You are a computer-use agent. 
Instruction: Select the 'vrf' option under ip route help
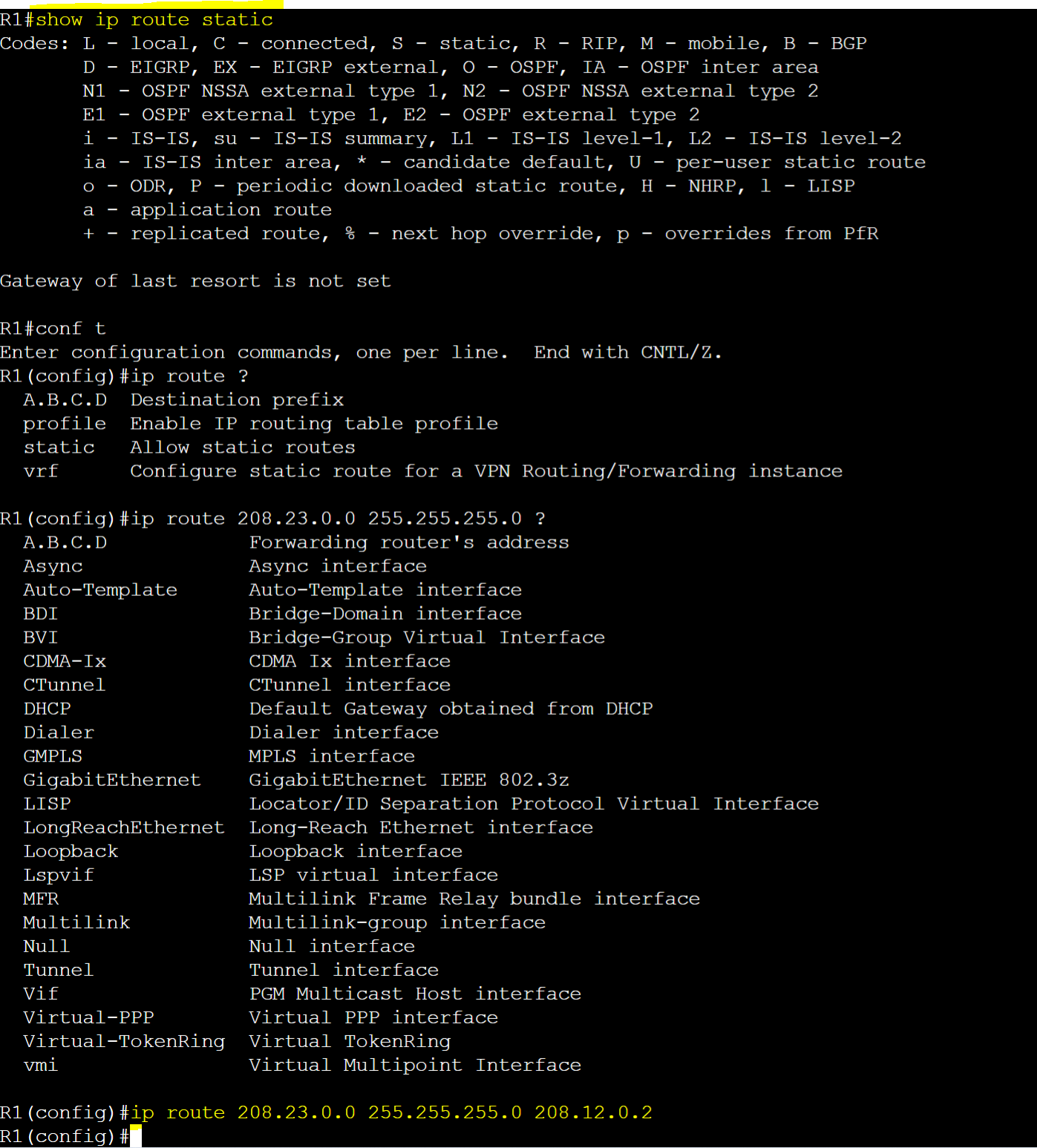click(41, 471)
